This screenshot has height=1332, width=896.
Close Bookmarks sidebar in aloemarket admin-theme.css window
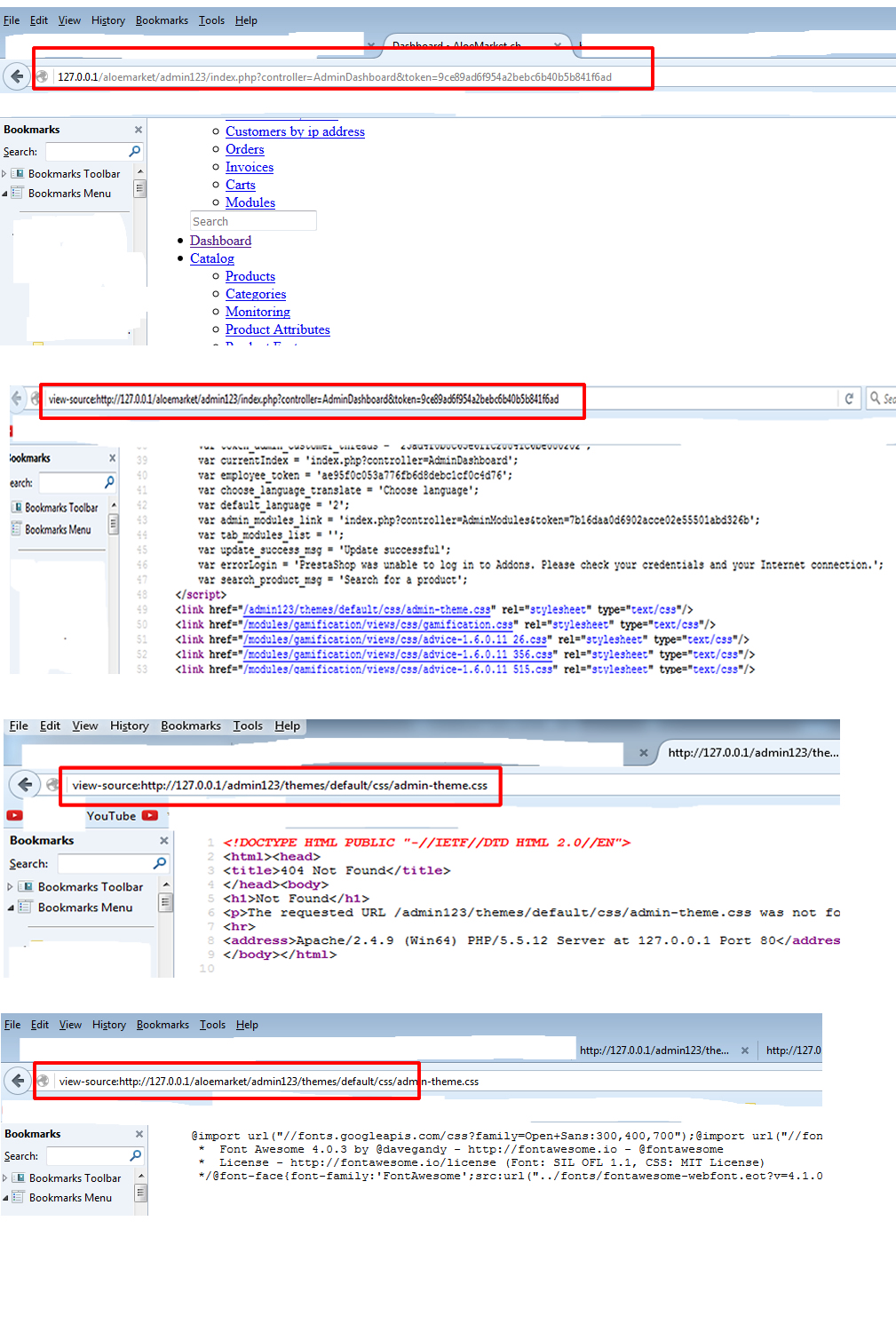(x=139, y=1134)
